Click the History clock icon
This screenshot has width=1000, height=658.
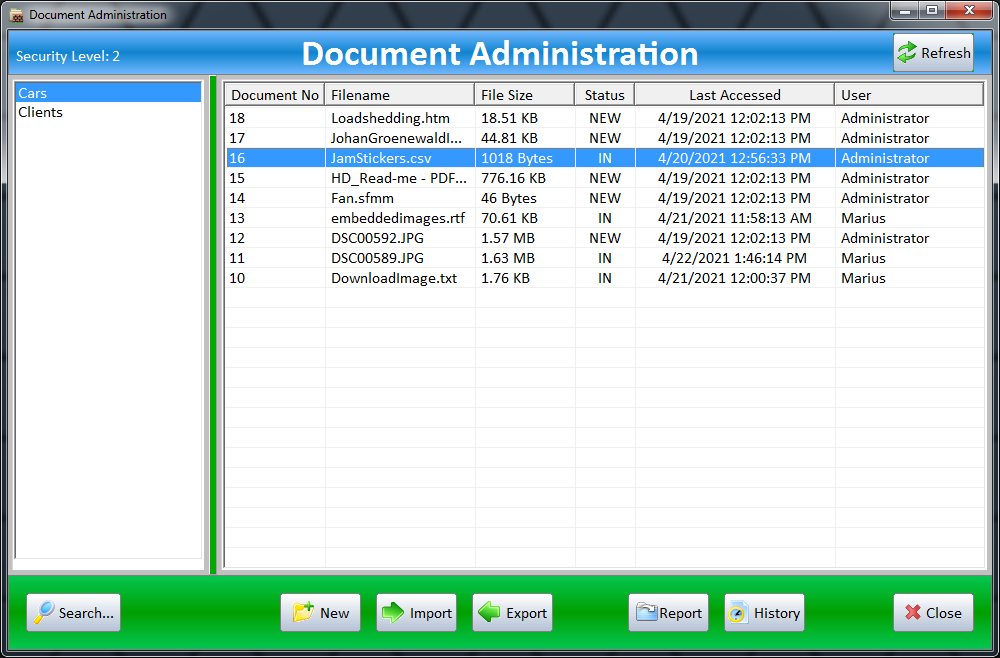738,613
